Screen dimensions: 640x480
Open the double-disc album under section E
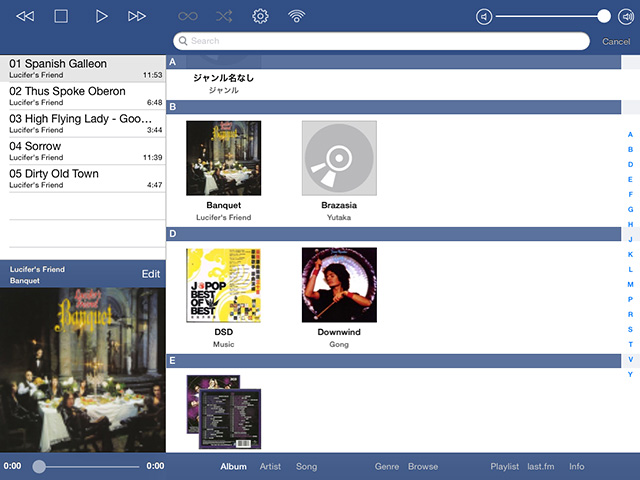[x=224, y=412]
